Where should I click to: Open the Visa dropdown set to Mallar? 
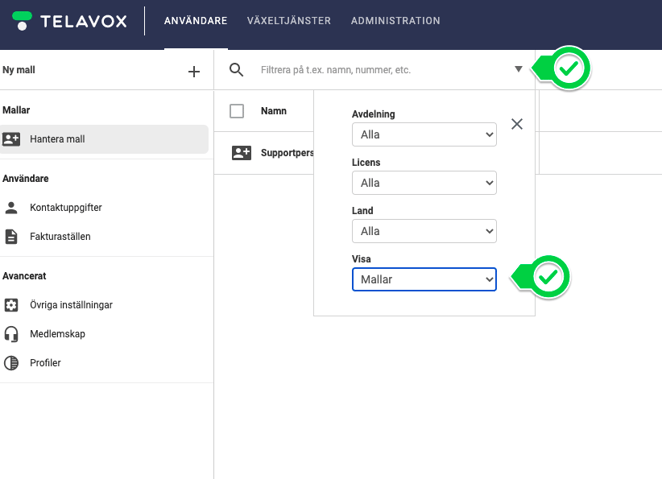[x=424, y=280]
